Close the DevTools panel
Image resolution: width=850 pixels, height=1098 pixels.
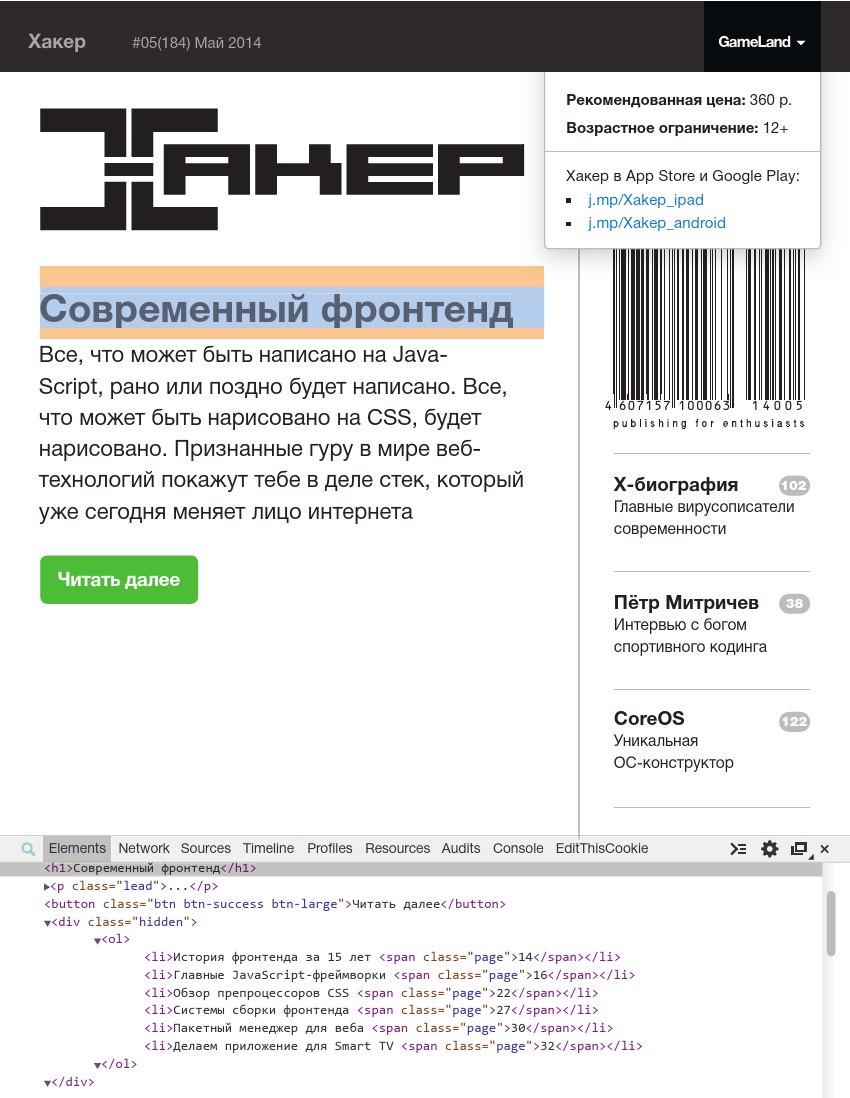[825, 849]
